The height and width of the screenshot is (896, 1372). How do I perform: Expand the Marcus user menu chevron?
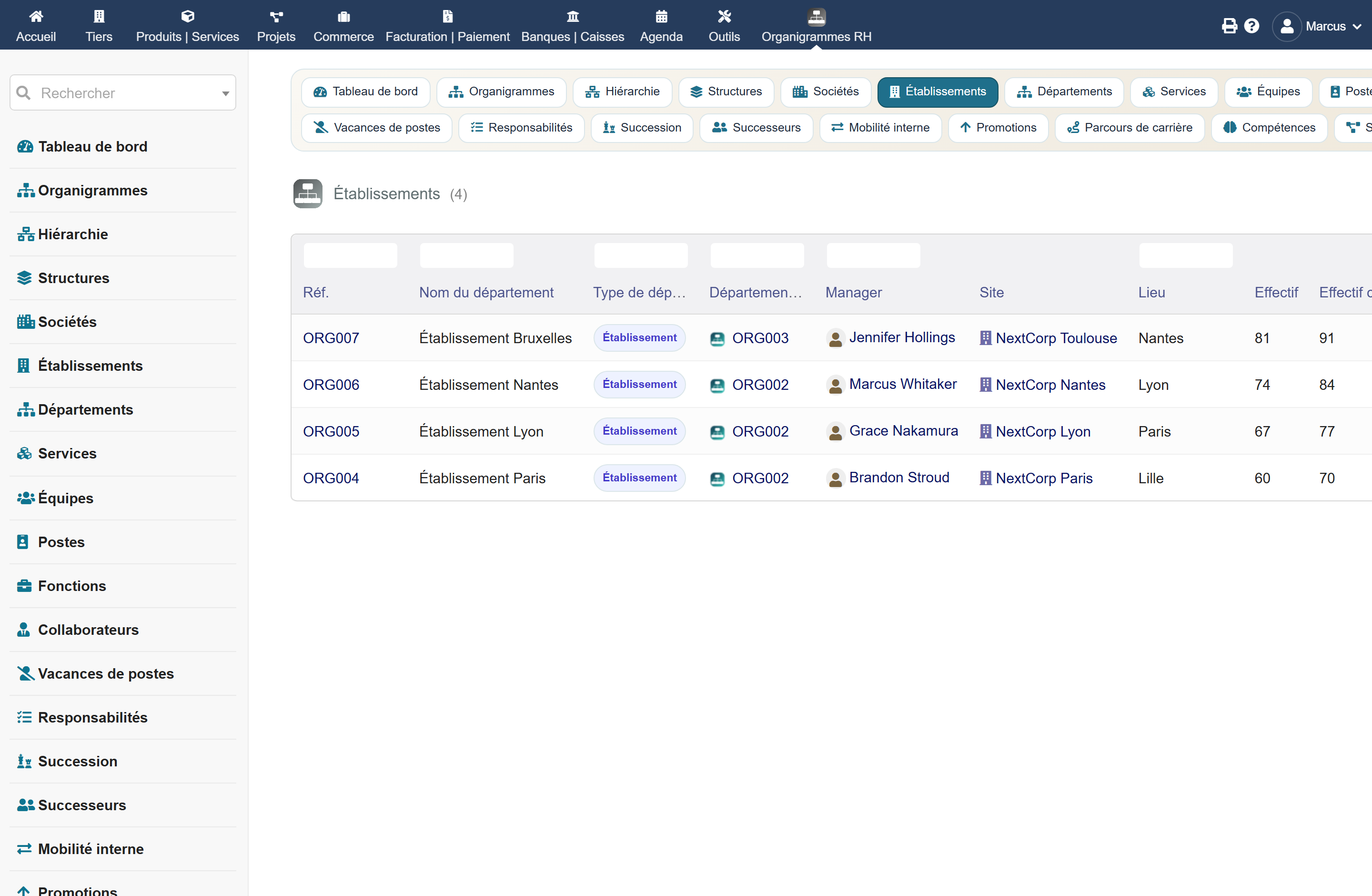1356,27
